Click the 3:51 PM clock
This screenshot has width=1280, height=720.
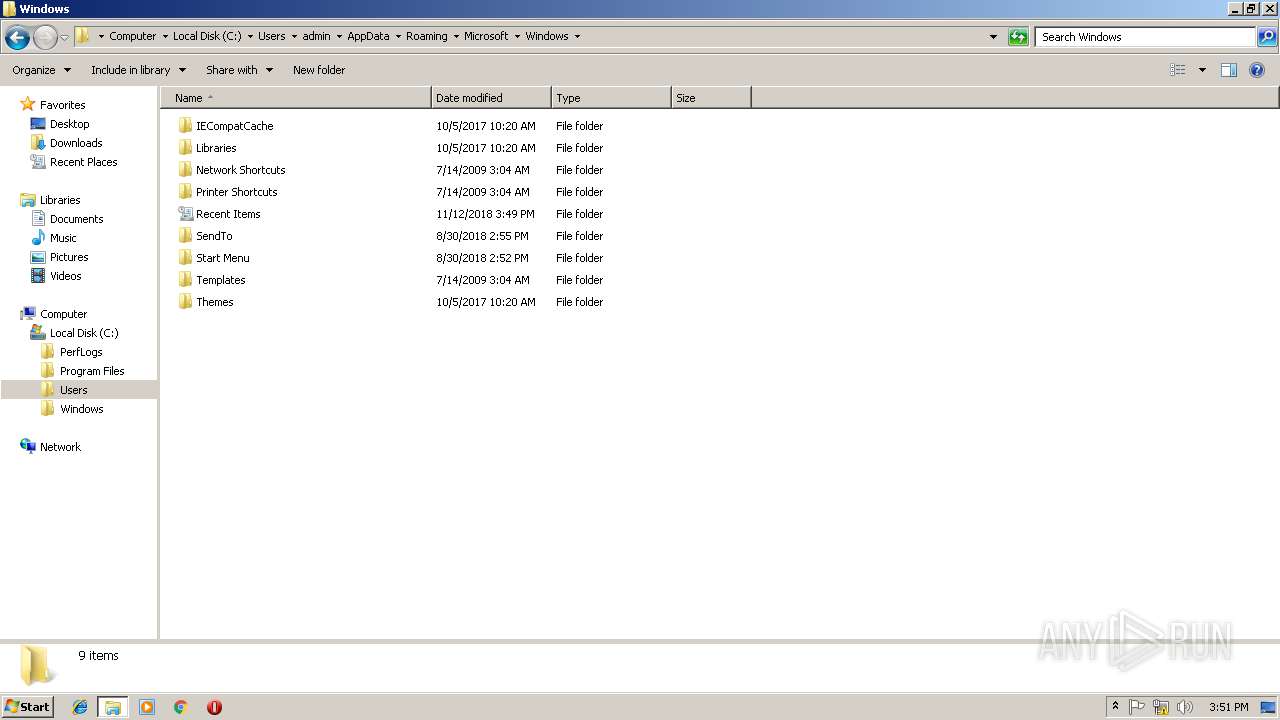coord(1228,707)
